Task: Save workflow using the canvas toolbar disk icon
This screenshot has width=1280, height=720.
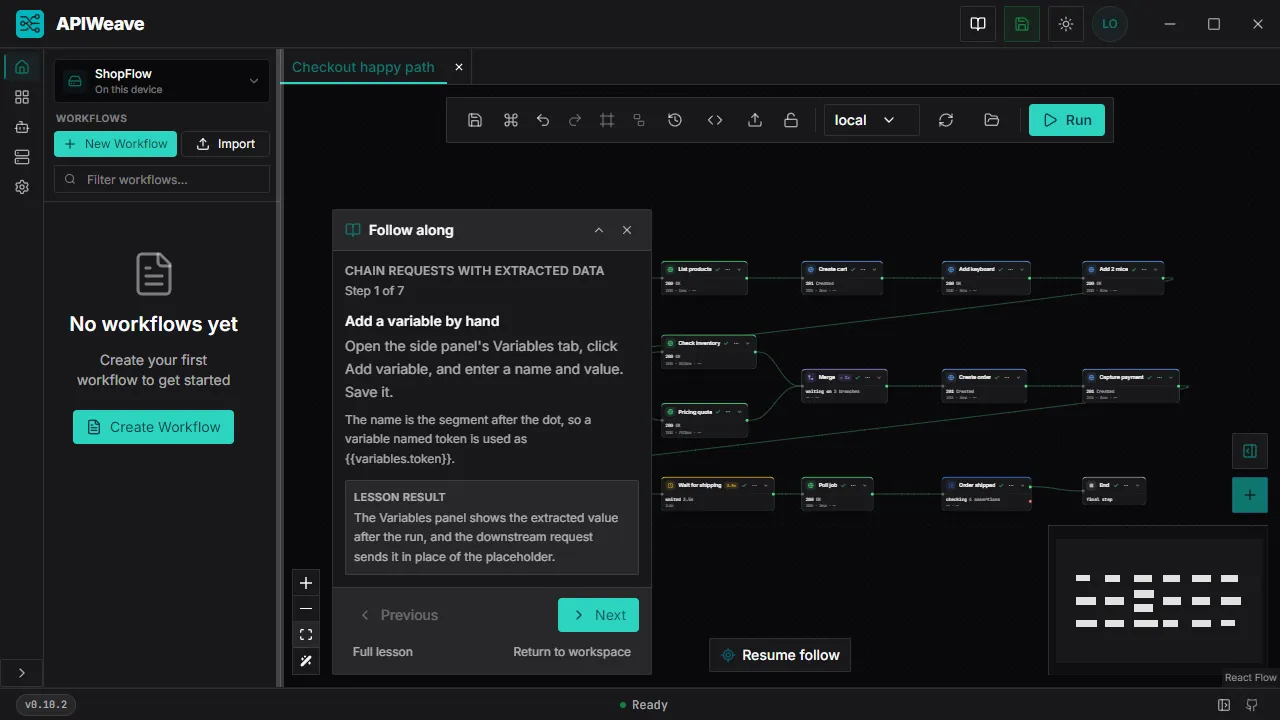Action: click(x=475, y=120)
